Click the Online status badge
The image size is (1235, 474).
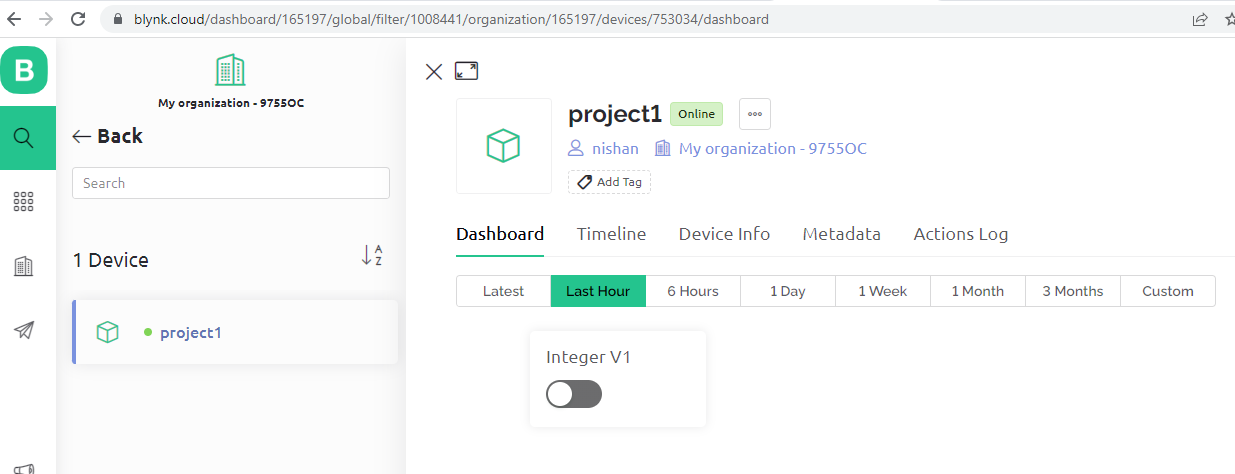[697, 114]
